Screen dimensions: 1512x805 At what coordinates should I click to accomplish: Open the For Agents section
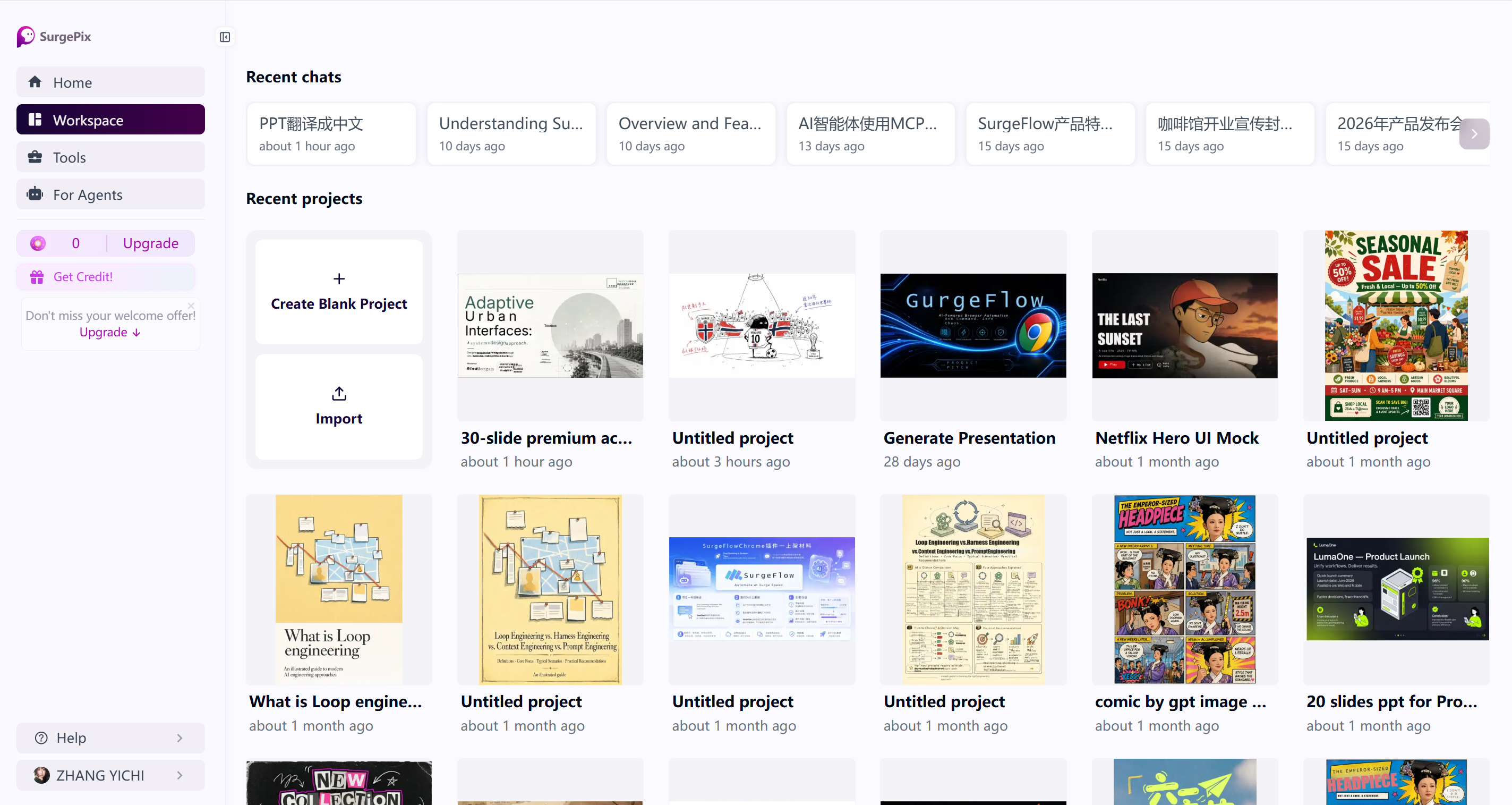click(x=110, y=194)
